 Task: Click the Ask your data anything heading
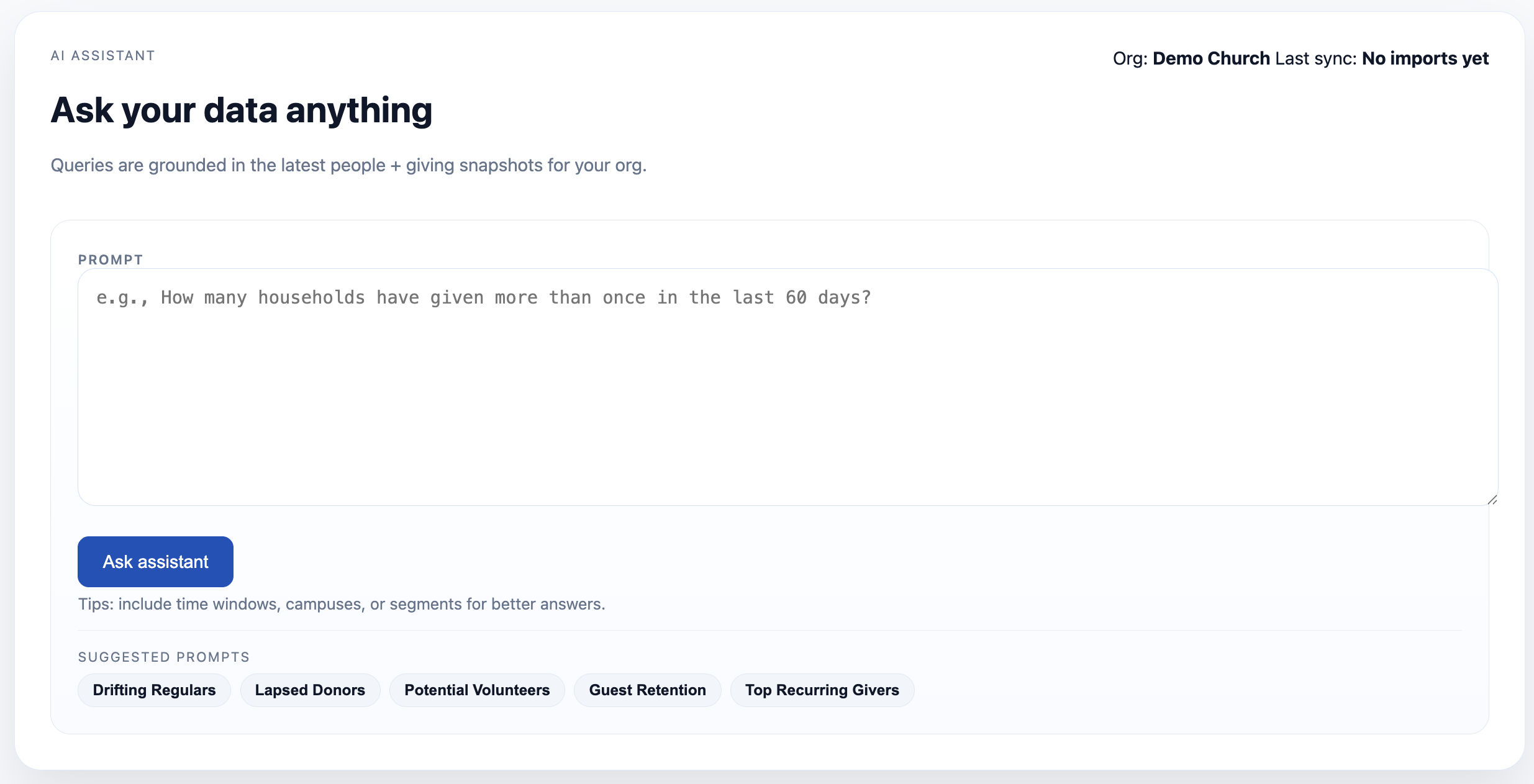[242, 110]
